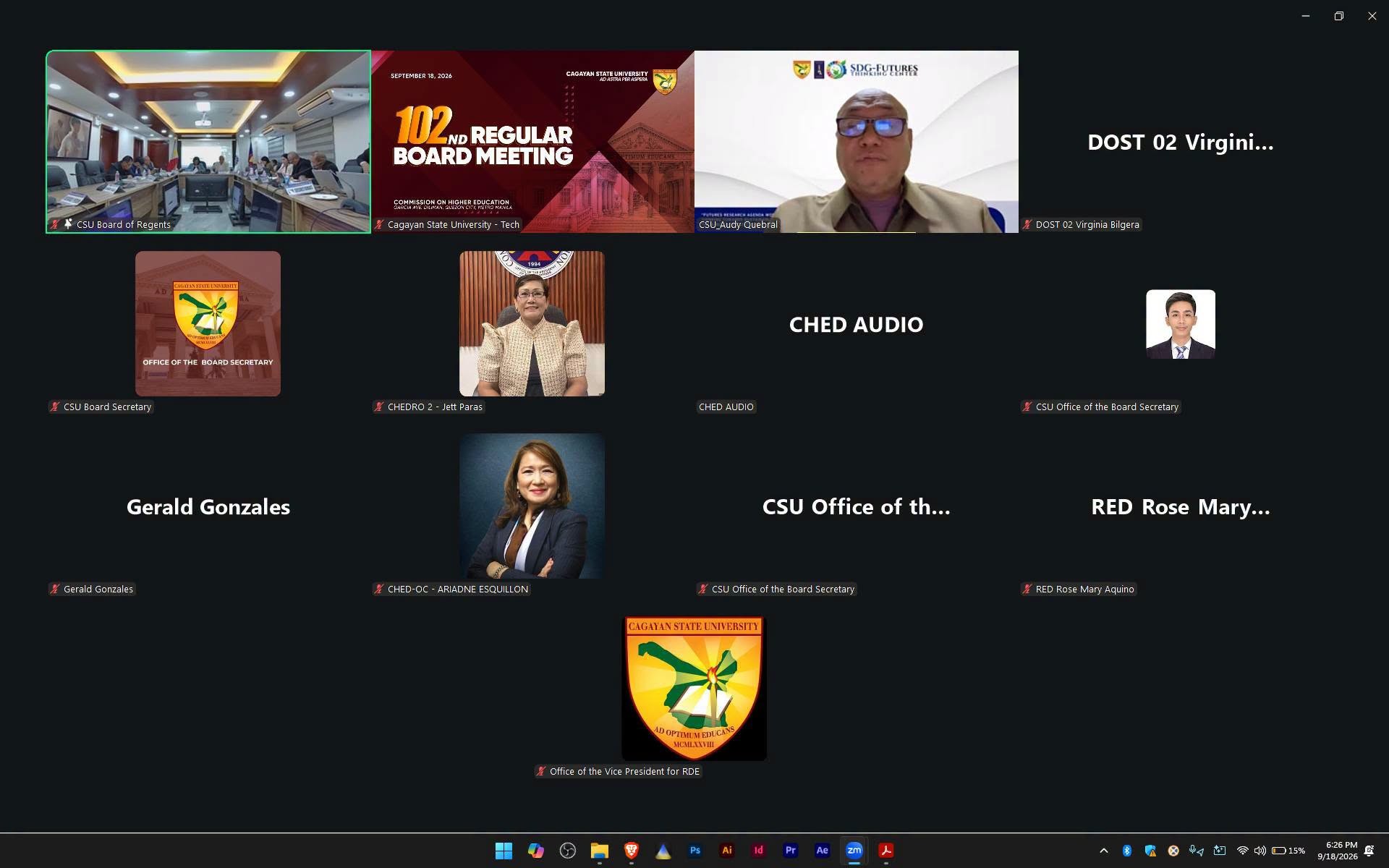This screenshot has height=868, width=1389.
Task: Select the 102nd Regular Board Meeting shared tile
Action: coord(532,142)
